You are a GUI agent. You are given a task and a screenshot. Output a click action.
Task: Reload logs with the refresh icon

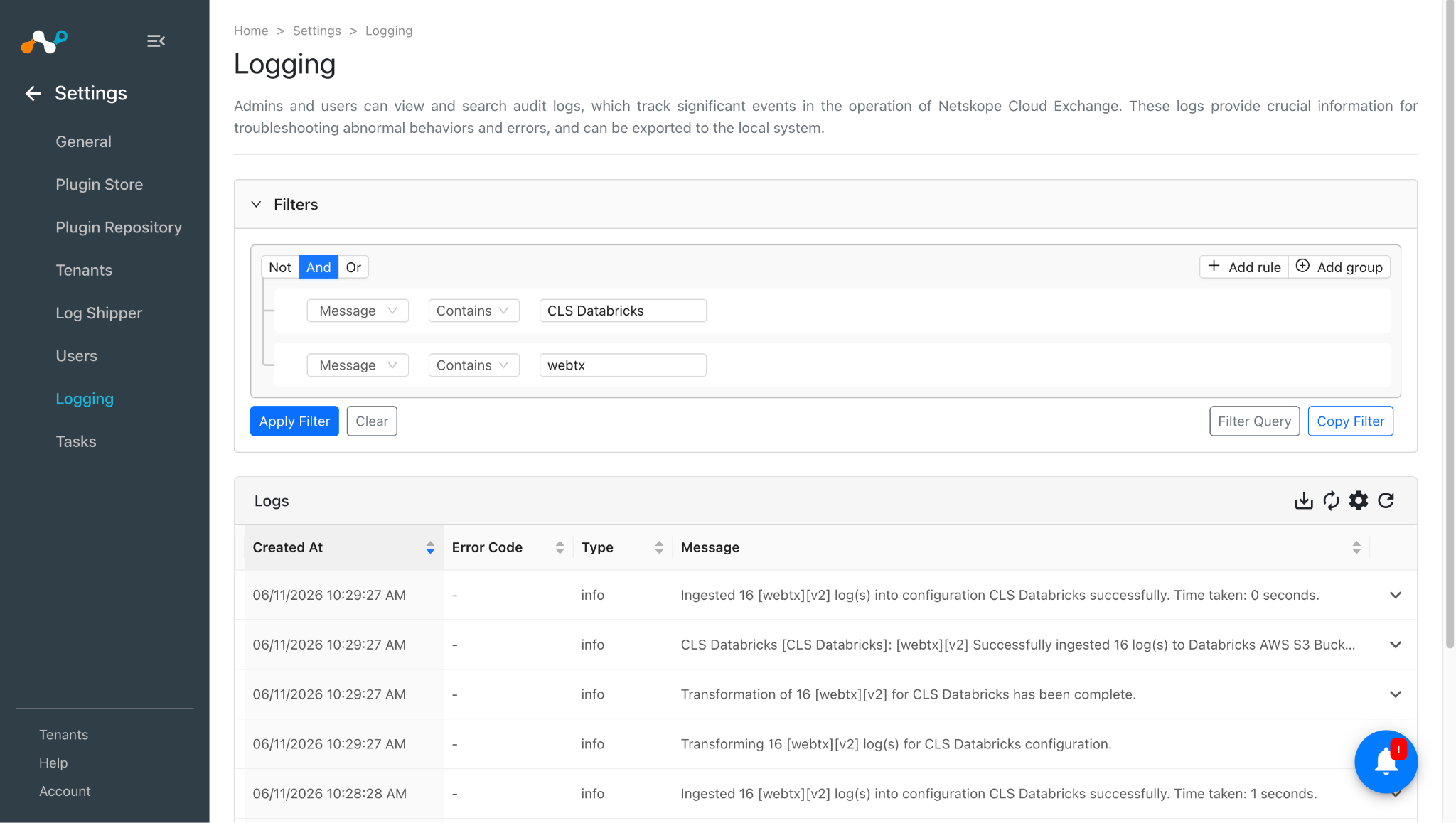[1386, 501]
